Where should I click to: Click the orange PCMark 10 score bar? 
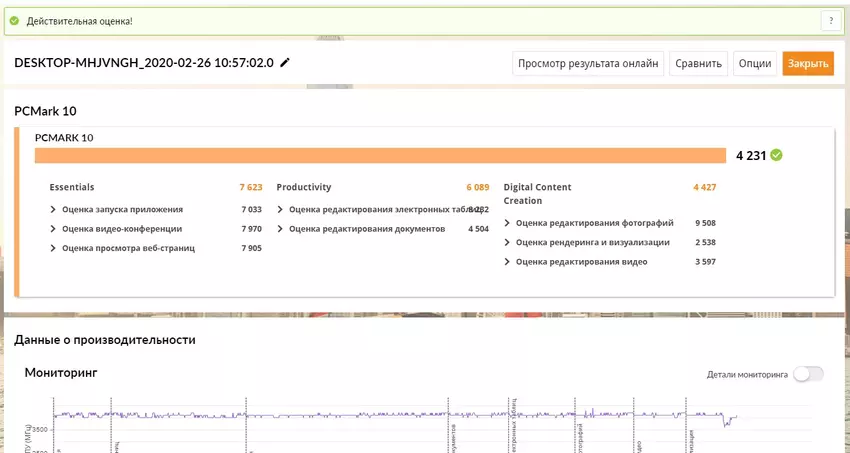click(x=380, y=155)
